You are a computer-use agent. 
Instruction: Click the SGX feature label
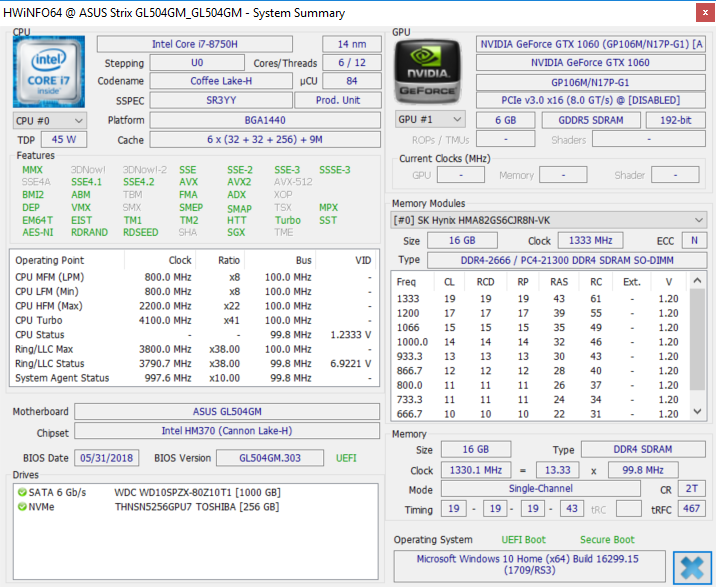pos(236,233)
